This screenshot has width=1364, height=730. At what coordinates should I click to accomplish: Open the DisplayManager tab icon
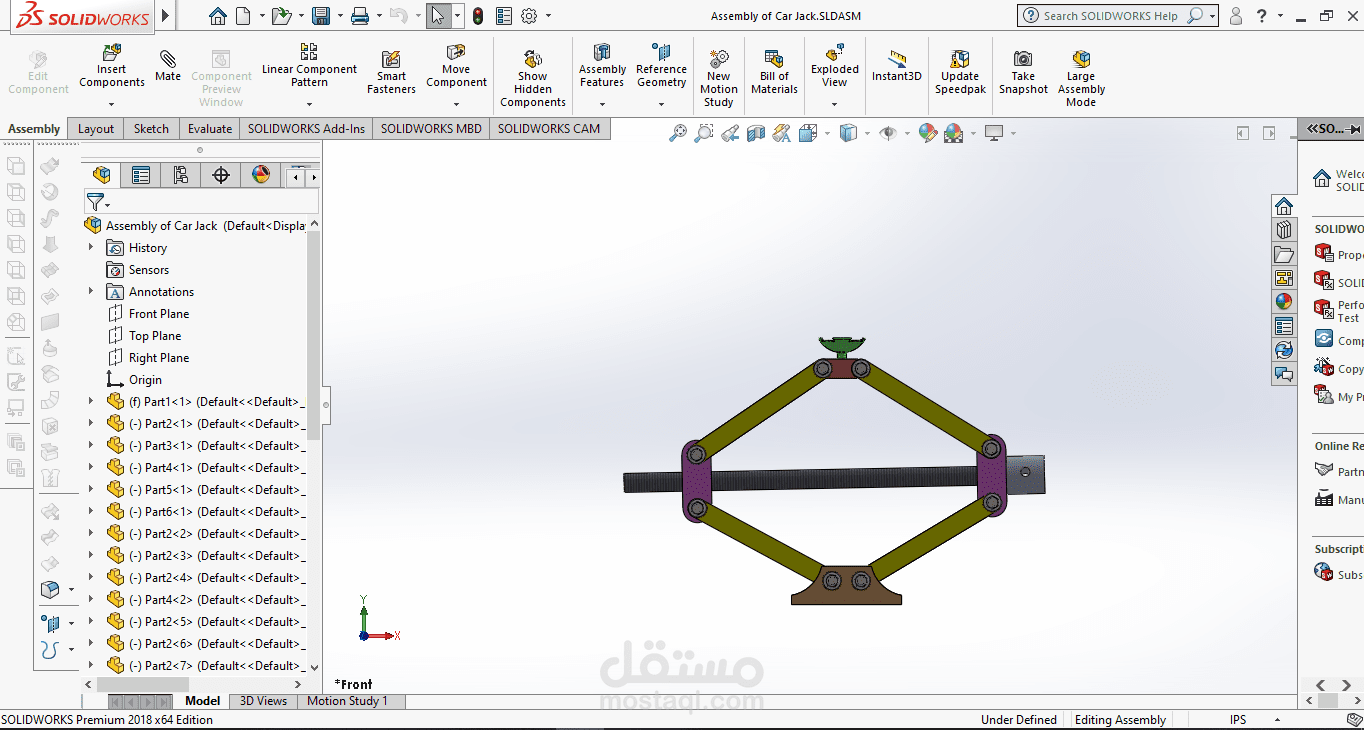[x=261, y=176]
